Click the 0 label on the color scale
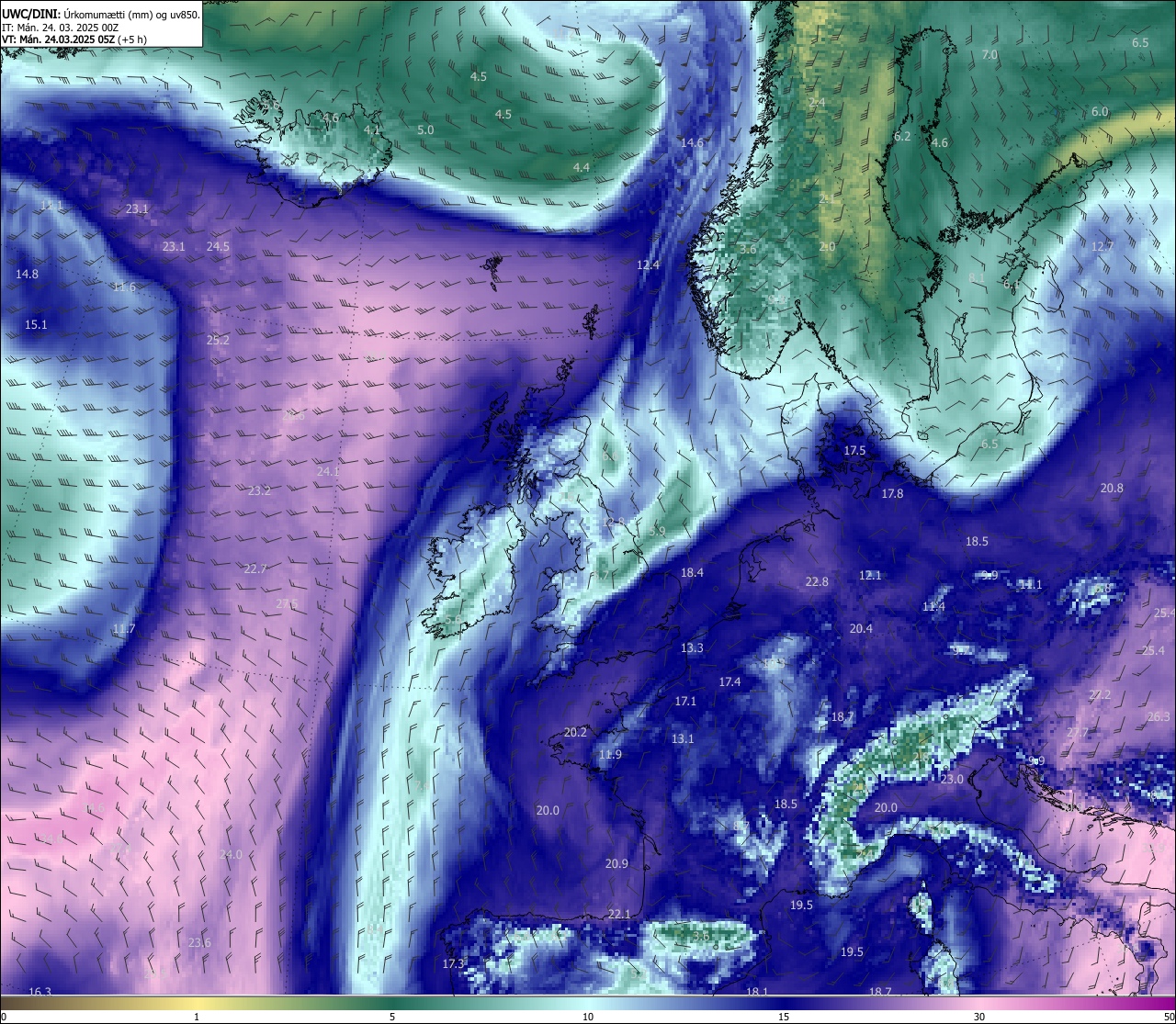The height and width of the screenshot is (1024, 1176). 4,1017
